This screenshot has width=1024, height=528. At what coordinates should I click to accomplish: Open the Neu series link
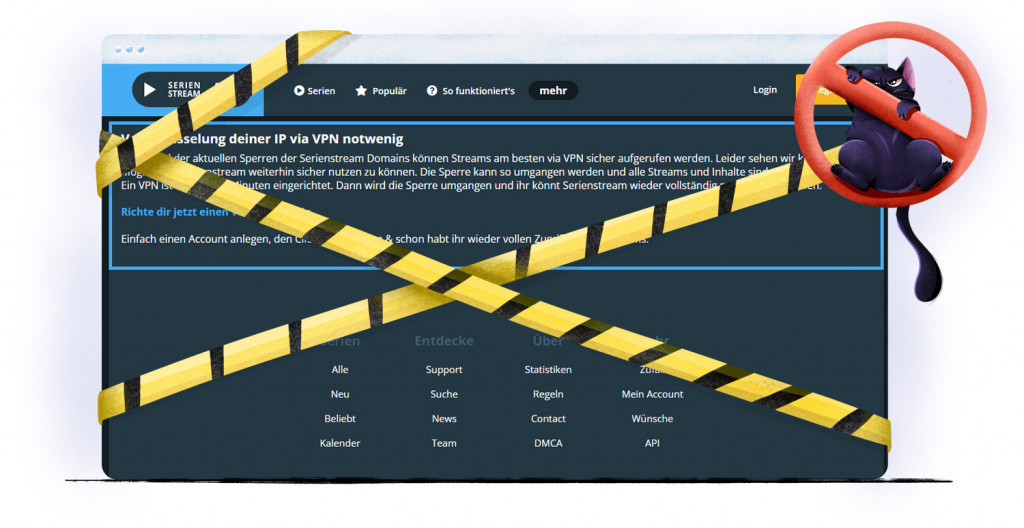[340, 394]
